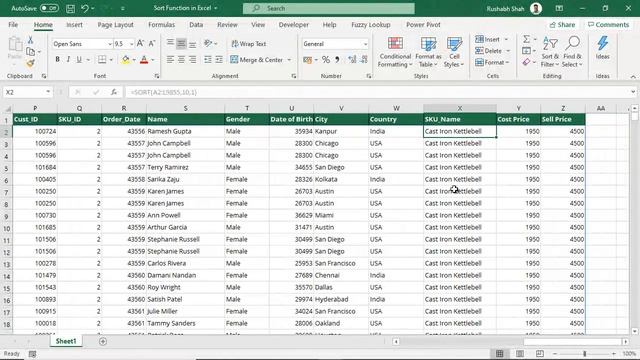The height and width of the screenshot is (360, 640).
Task: Click the Save icon in title bar
Action: tap(70, 8)
